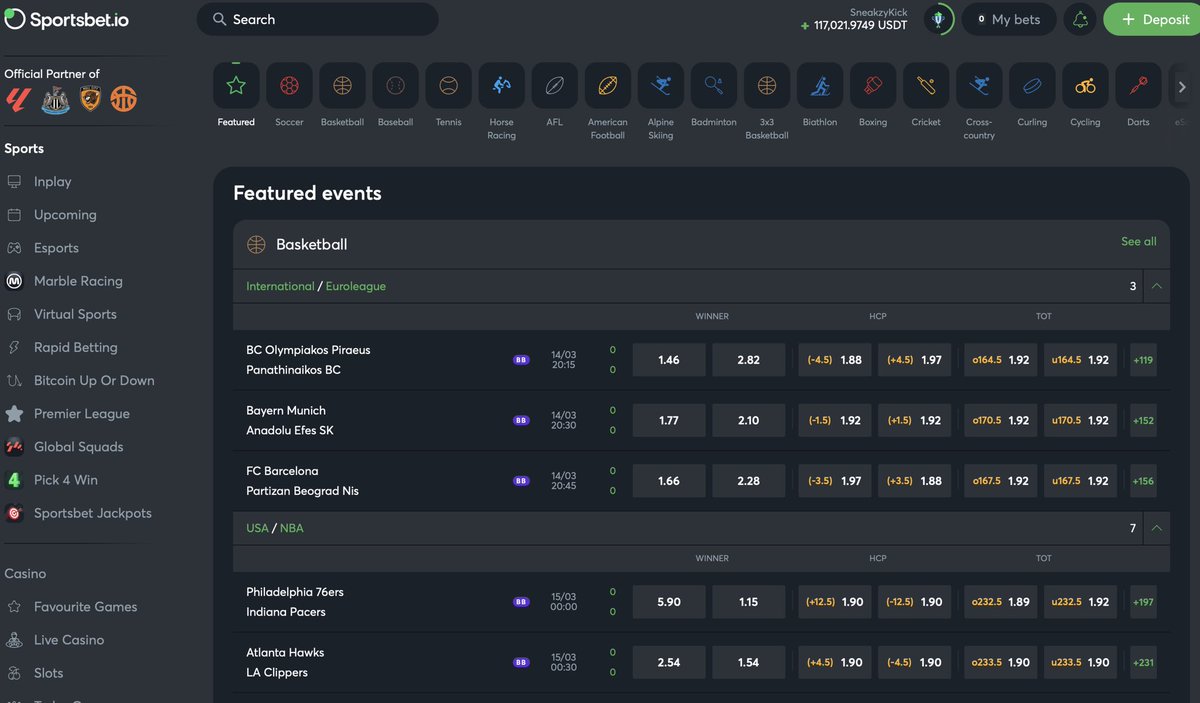Collapse the Euroleague section
The height and width of the screenshot is (703, 1200).
click(1157, 286)
